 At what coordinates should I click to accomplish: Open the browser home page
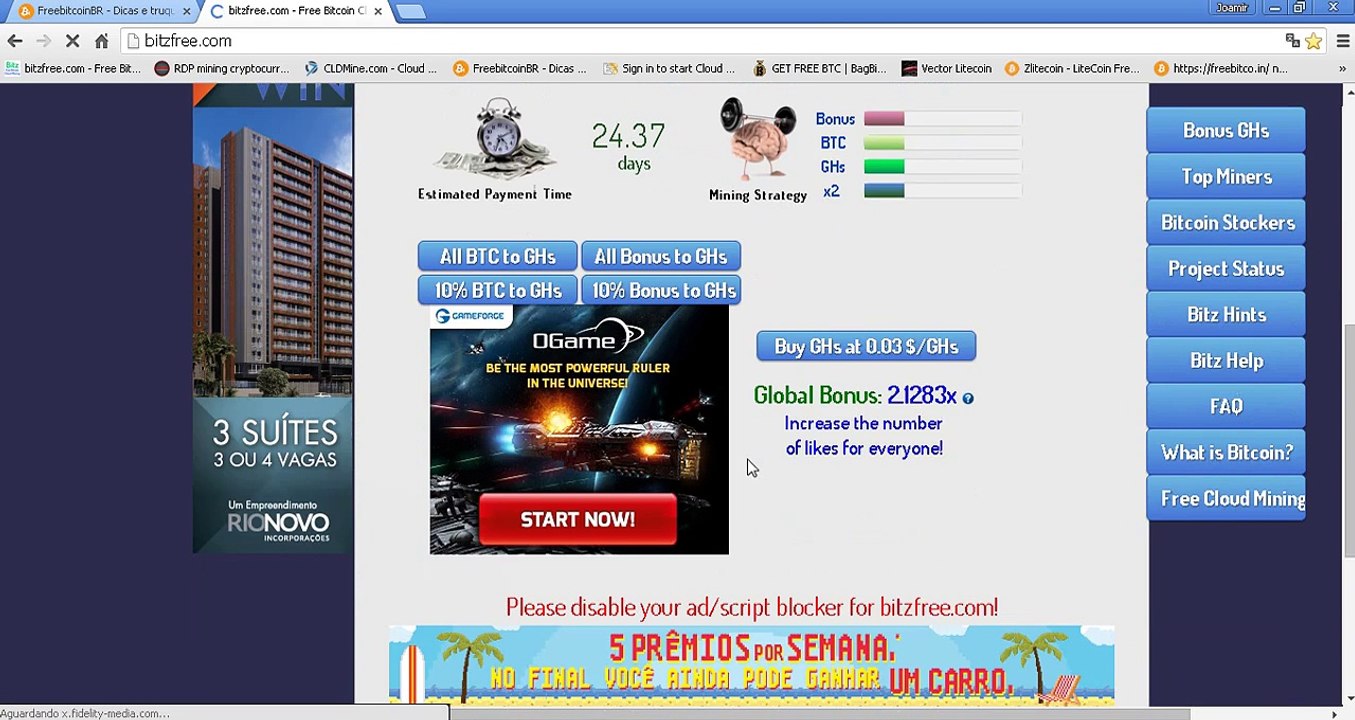101,41
